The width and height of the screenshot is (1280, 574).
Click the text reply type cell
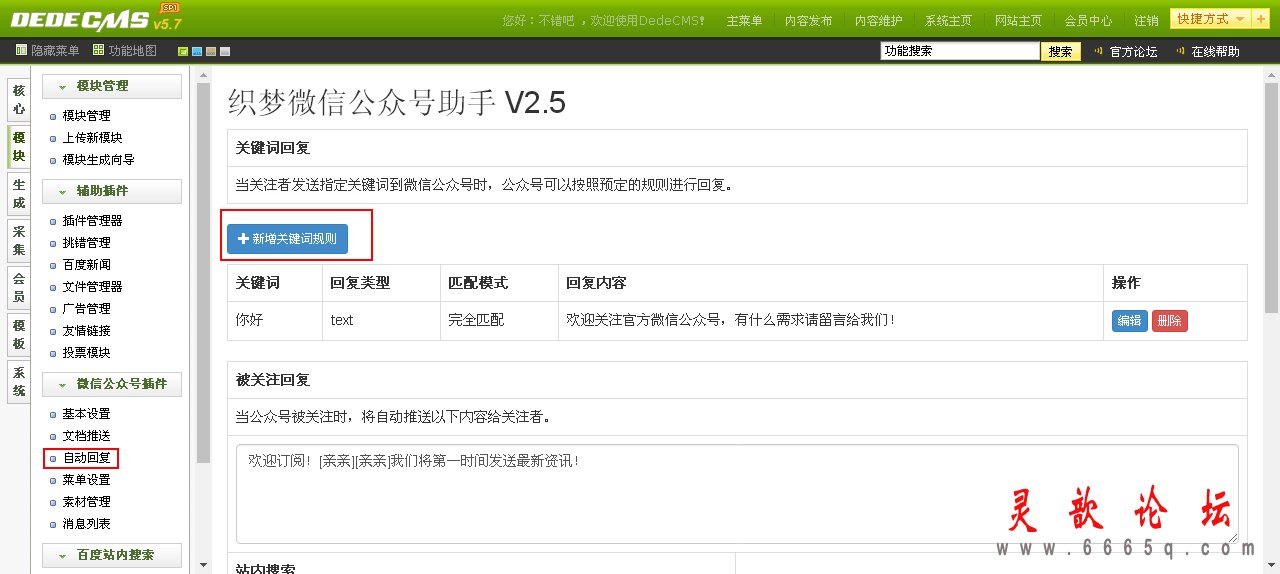coord(381,321)
